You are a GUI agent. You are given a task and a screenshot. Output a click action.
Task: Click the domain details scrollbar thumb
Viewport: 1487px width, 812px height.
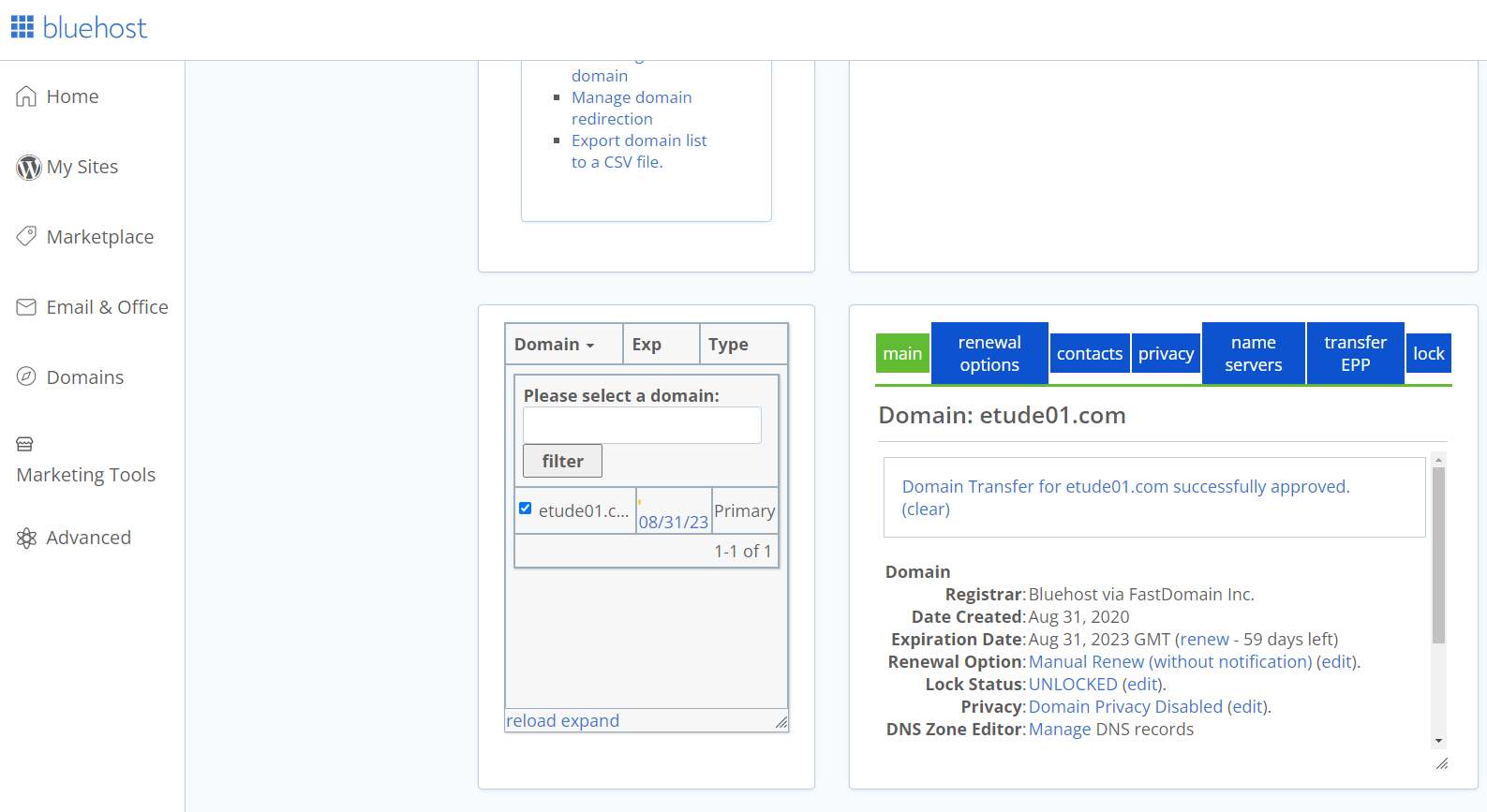(1438, 555)
